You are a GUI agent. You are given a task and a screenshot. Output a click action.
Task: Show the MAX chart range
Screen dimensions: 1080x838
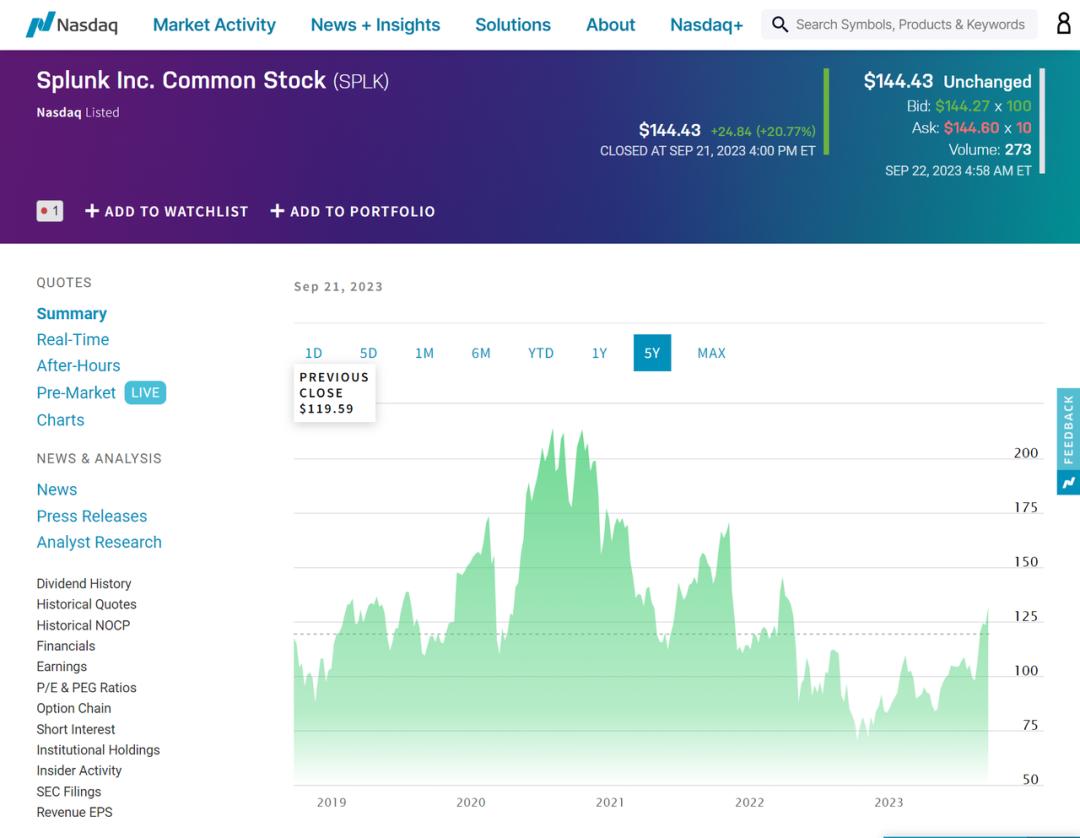point(712,353)
